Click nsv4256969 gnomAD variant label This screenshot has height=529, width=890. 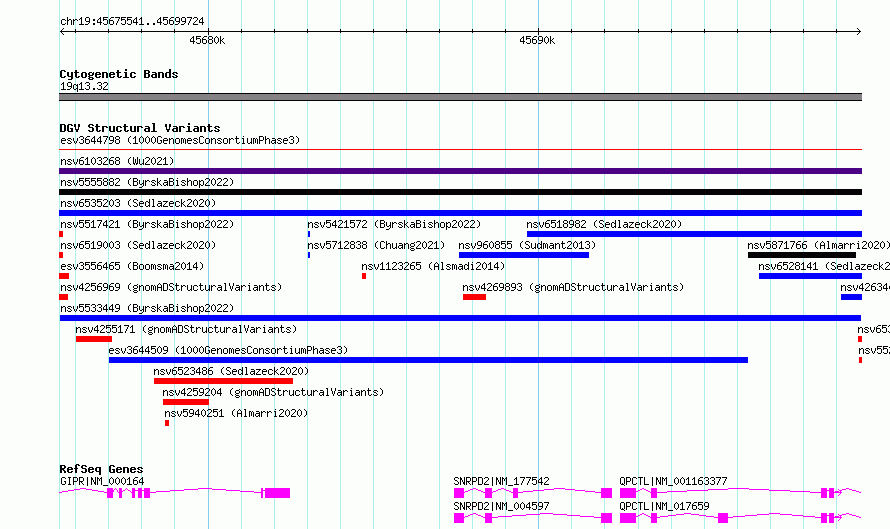[x=171, y=287]
